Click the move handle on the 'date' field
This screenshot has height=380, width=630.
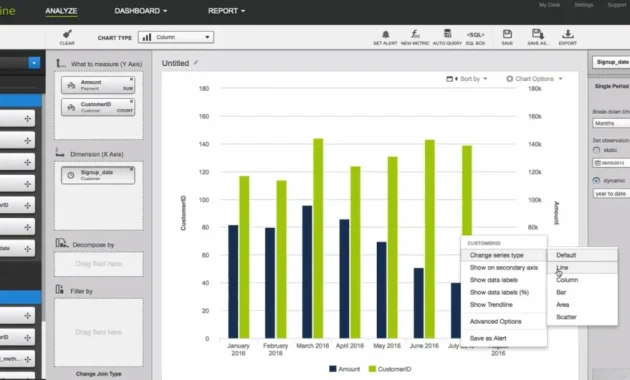pyautogui.click(x=27, y=249)
